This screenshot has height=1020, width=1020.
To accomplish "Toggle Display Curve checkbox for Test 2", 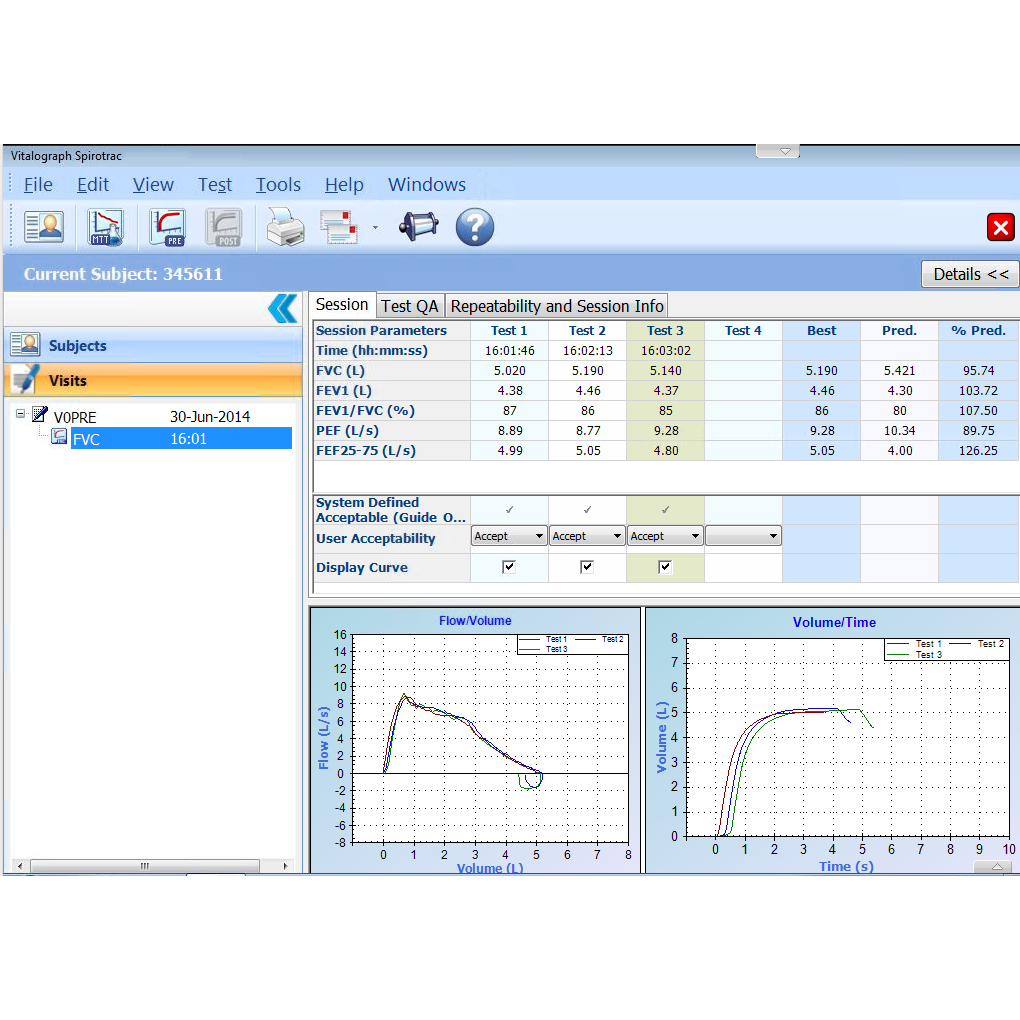I will coord(587,567).
